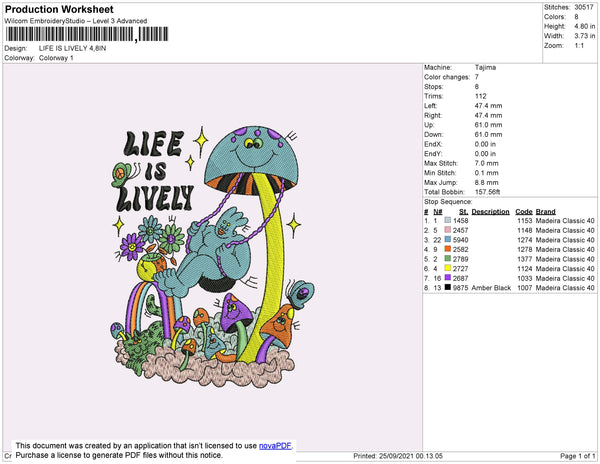The image size is (600, 464).
Task: Click the blue swatch for stop 5940
Action: coord(448,240)
